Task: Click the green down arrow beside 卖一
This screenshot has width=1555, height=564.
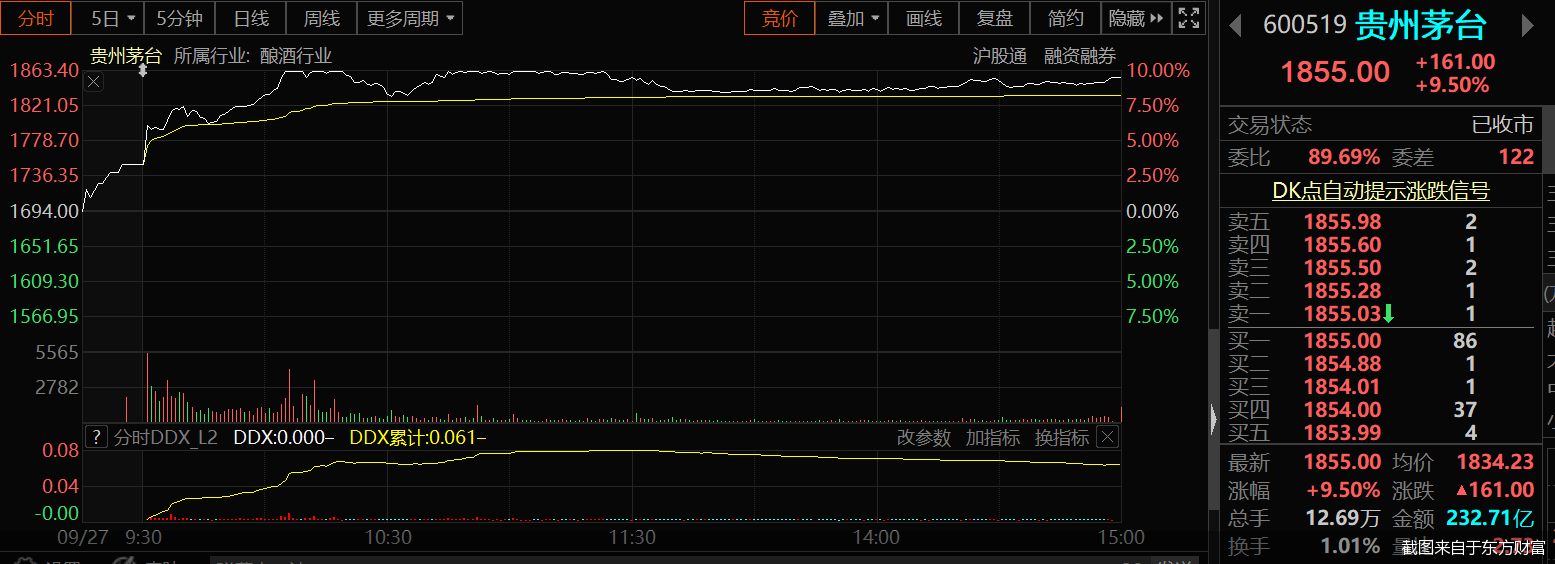Action: click(1388, 314)
